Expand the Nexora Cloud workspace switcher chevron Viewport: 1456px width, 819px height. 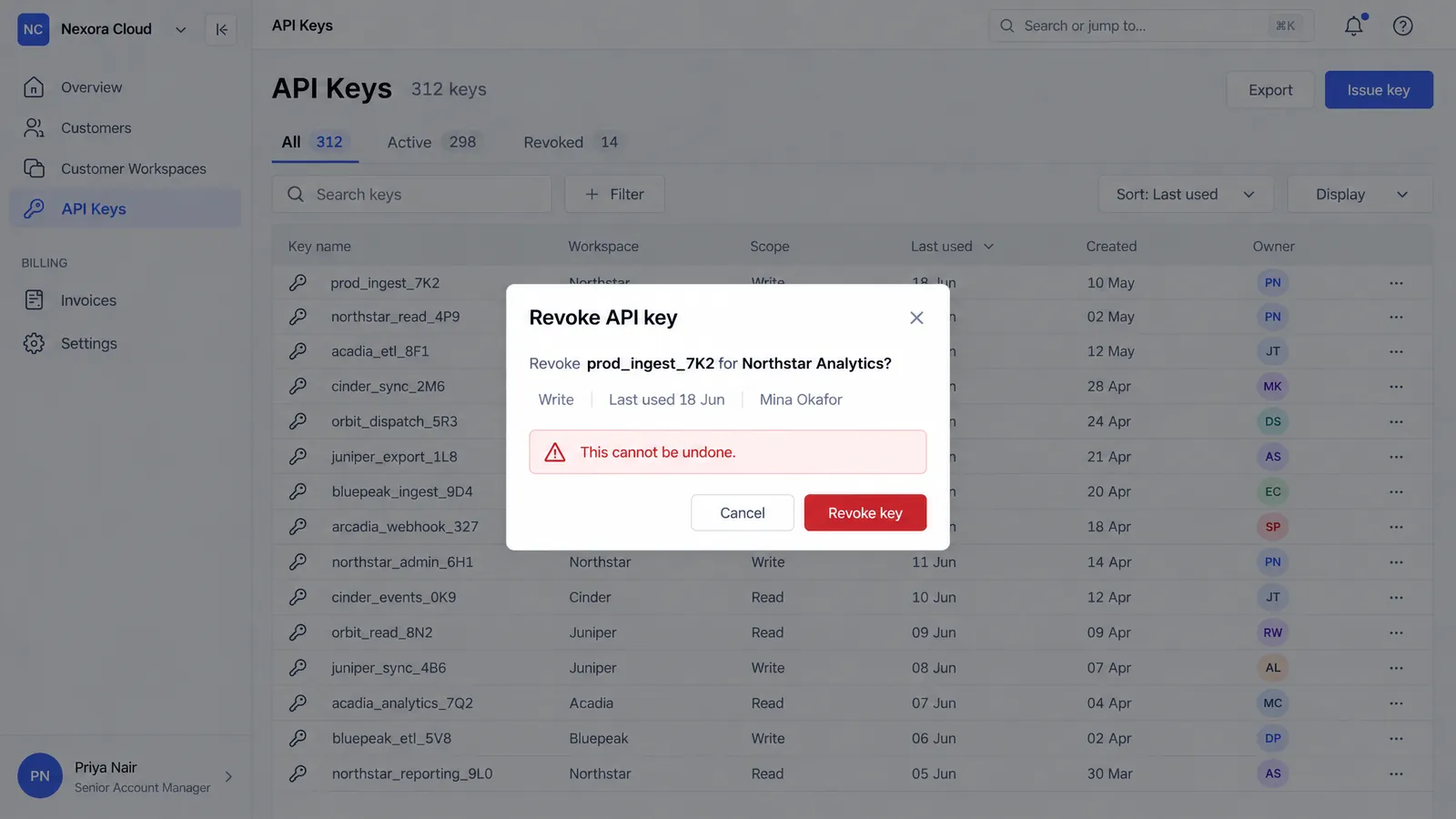181,29
